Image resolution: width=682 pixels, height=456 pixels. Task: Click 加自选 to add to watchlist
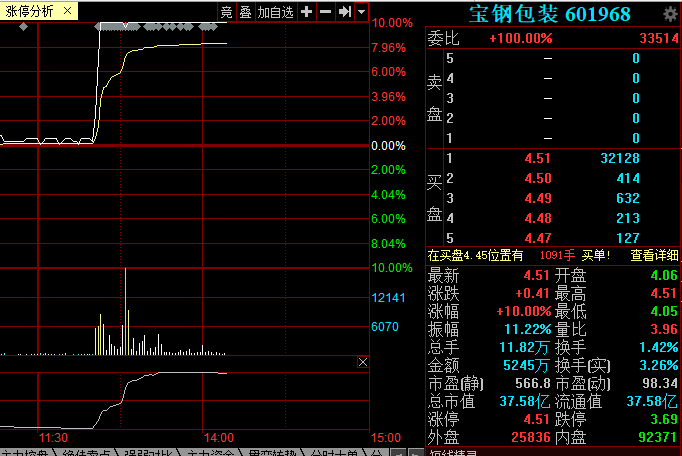(275, 12)
